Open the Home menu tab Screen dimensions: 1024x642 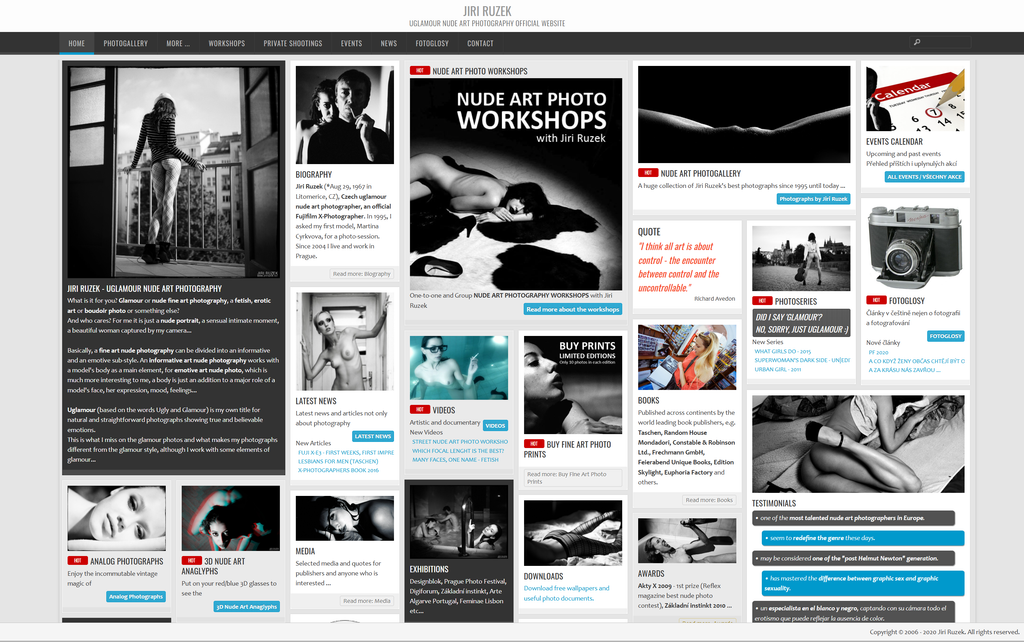tap(76, 43)
